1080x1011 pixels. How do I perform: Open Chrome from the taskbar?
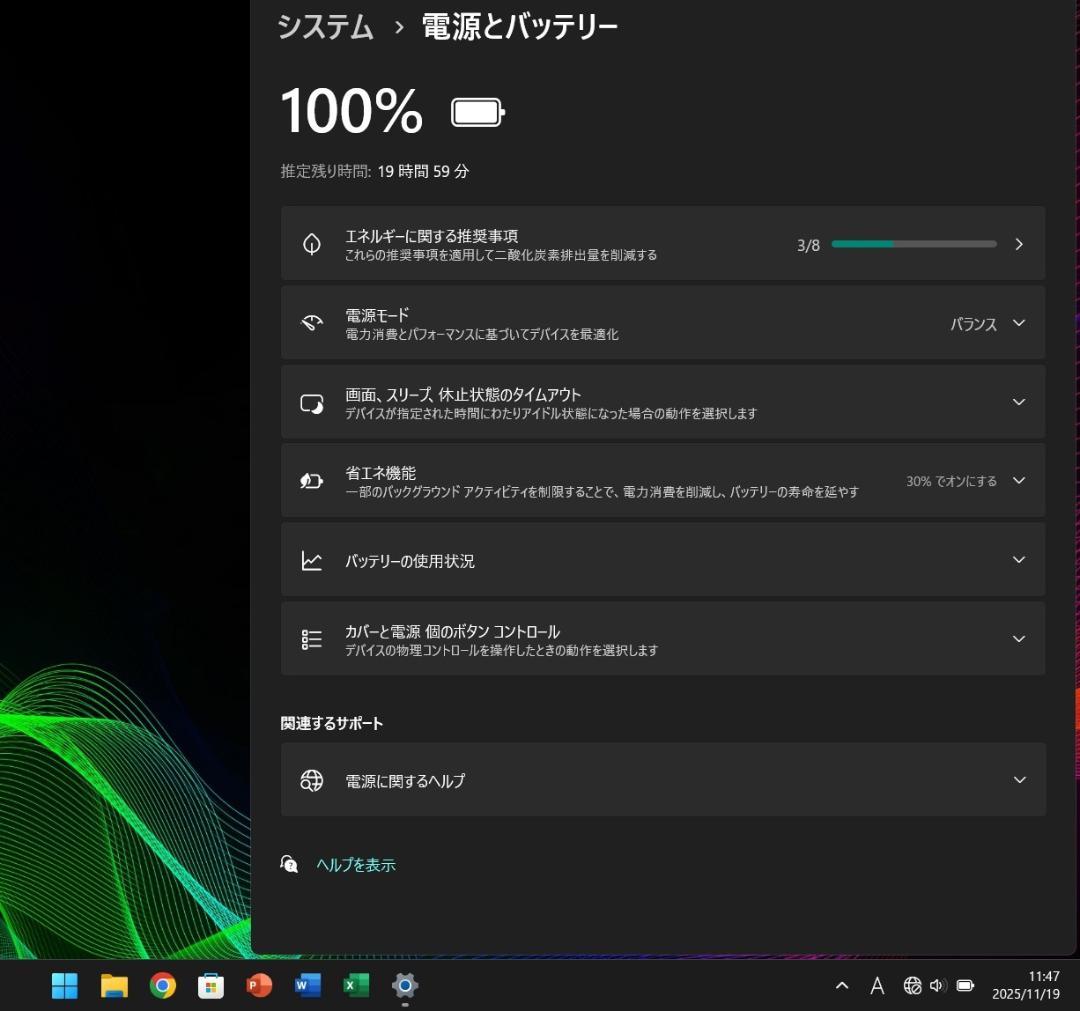tap(161, 986)
